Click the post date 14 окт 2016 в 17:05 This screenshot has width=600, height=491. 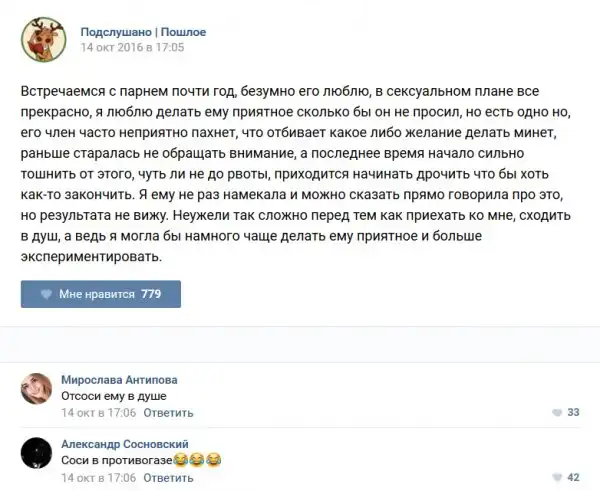(x=132, y=47)
